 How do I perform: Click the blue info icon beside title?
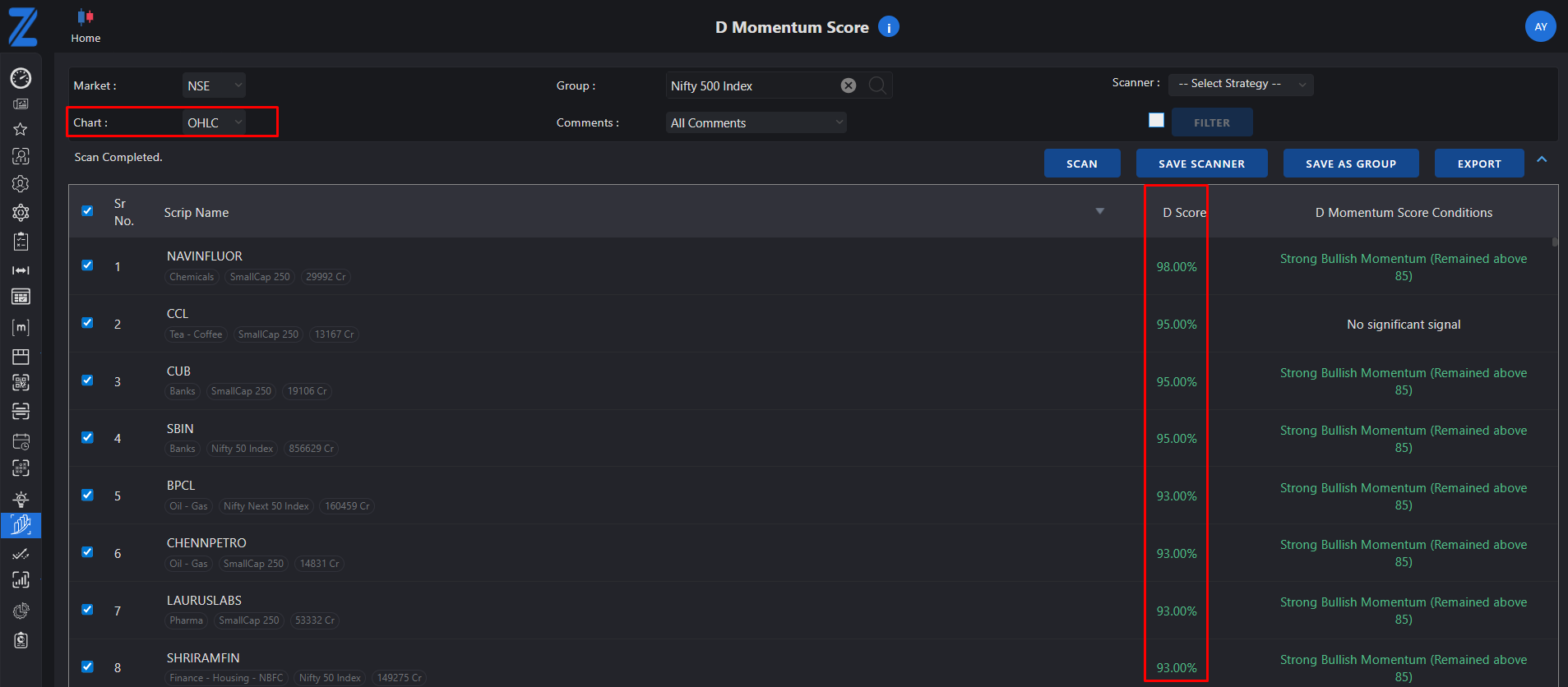pyautogui.click(x=888, y=27)
